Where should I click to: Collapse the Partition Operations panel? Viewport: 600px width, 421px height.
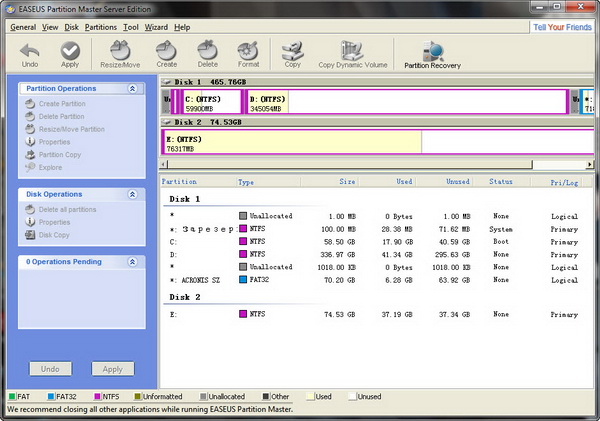(x=132, y=89)
